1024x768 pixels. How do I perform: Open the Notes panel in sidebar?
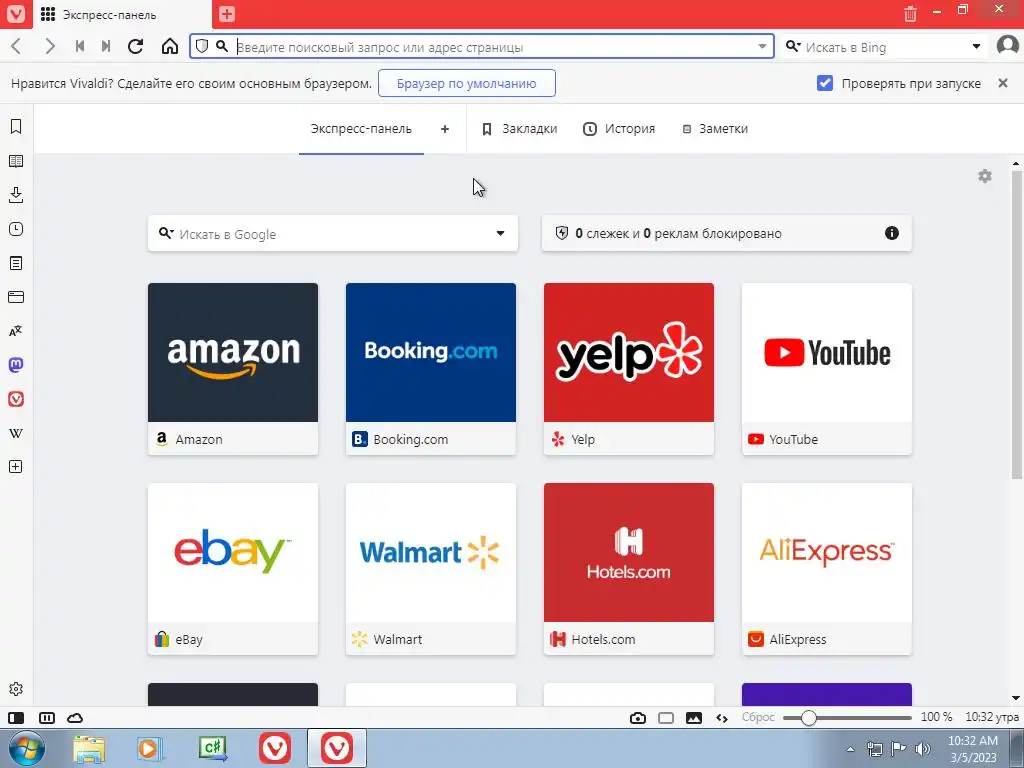coord(16,263)
